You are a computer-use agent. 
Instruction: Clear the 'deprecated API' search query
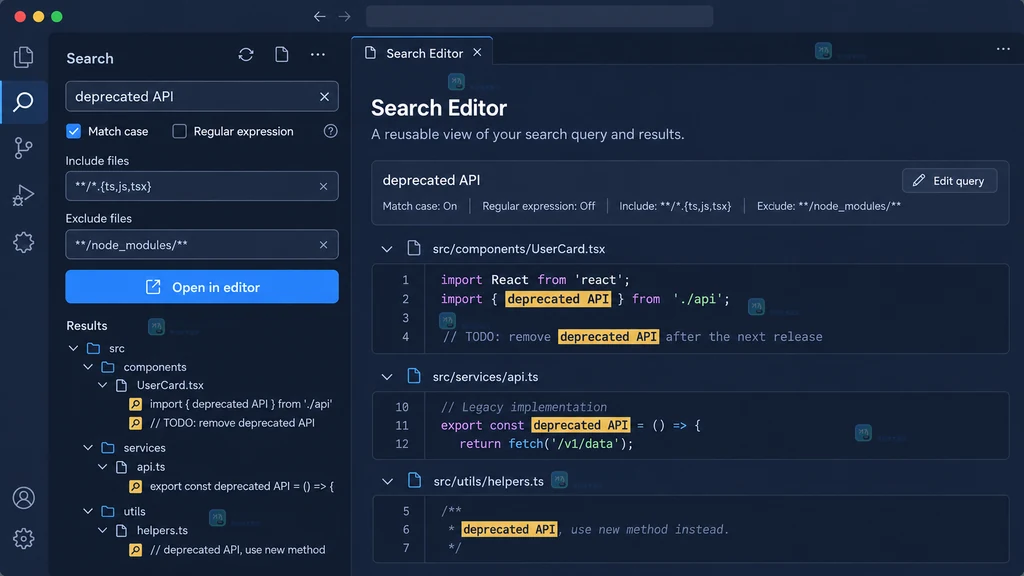(325, 97)
